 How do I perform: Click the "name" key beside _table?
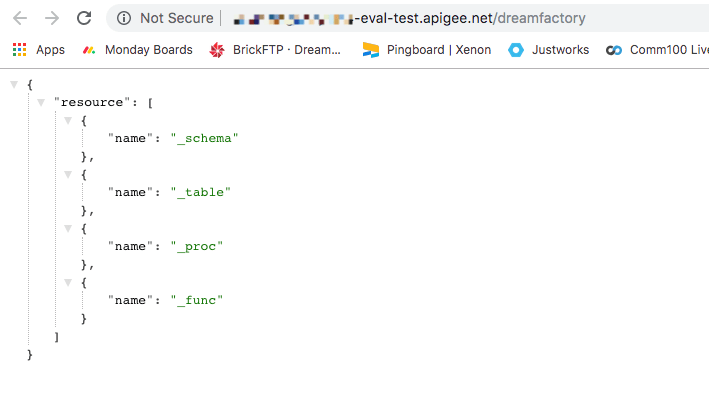(x=130, y=192)
